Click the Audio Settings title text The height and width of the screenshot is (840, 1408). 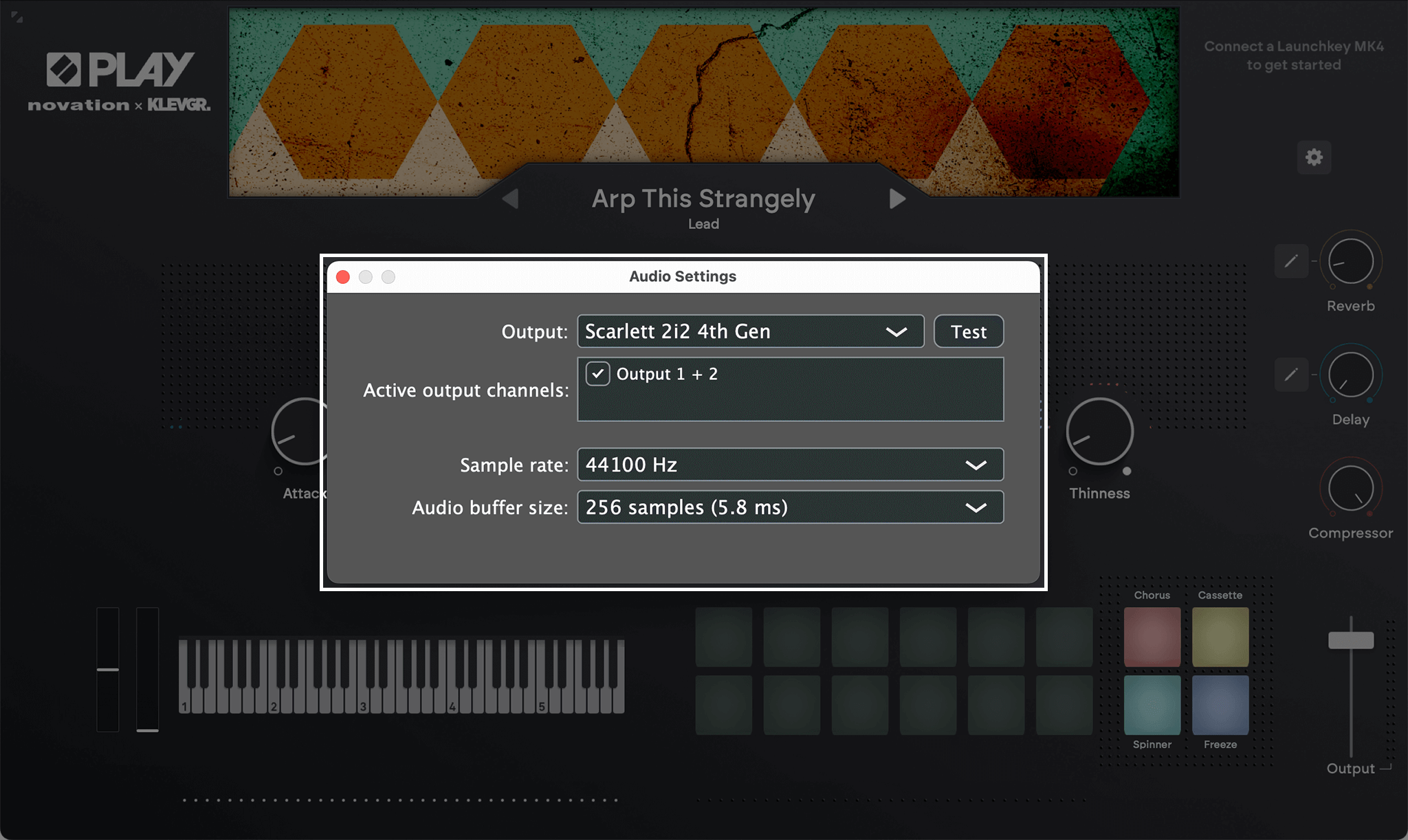tap(683, 276)
